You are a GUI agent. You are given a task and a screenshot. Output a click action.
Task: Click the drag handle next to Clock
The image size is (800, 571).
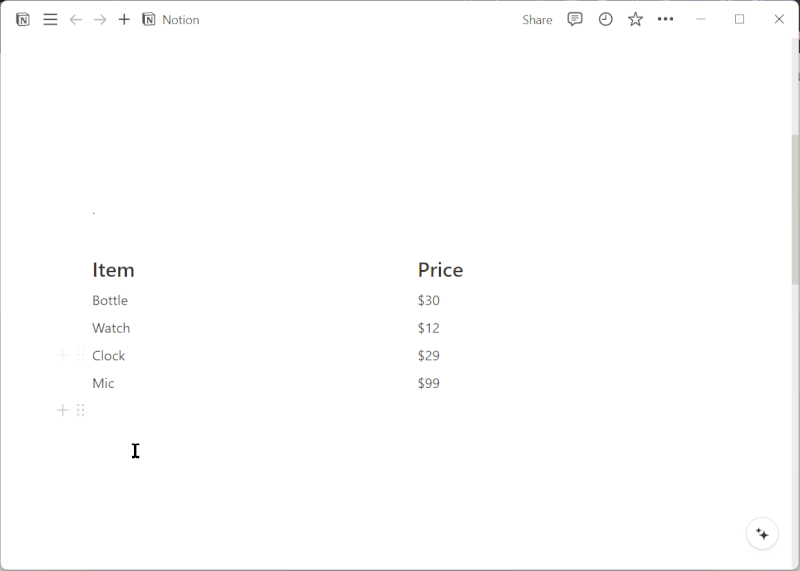[x=81, y=355]
